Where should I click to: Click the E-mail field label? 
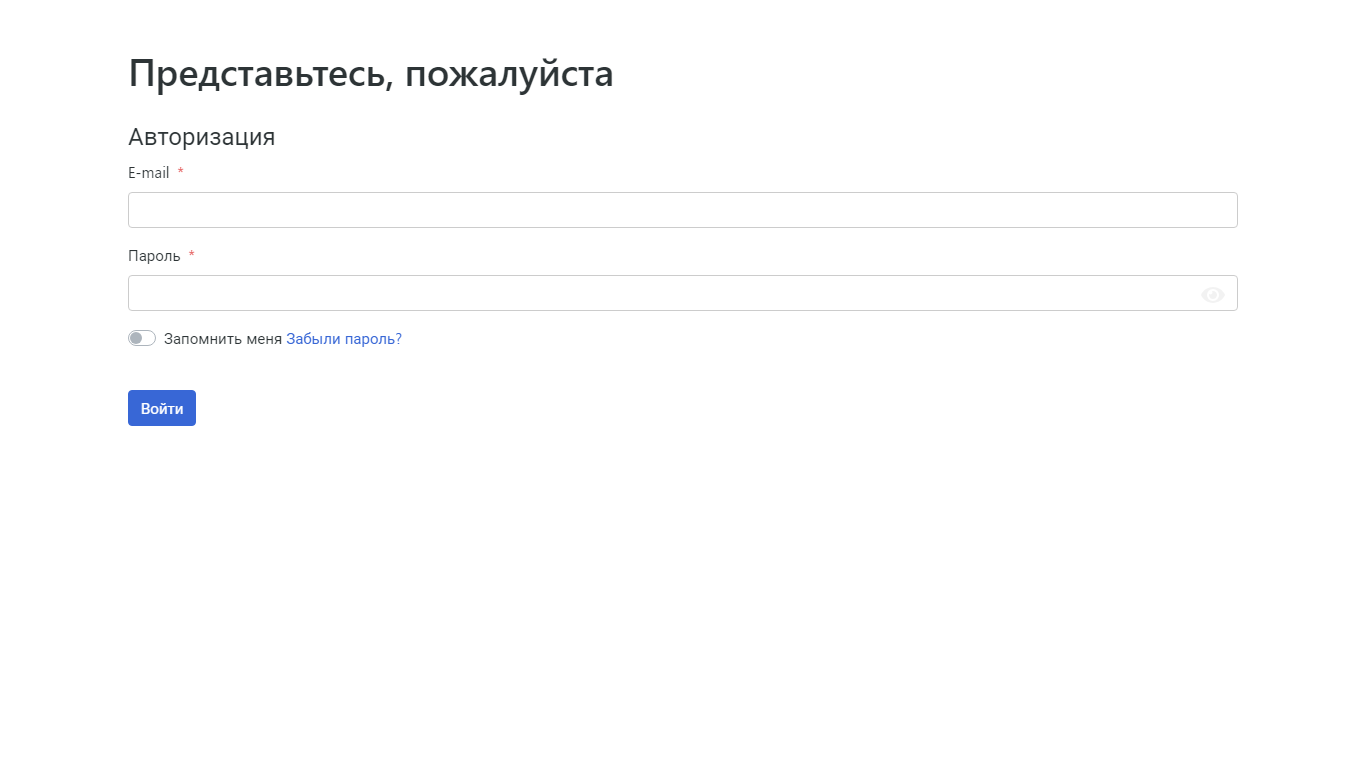click(x=149, y=173)
